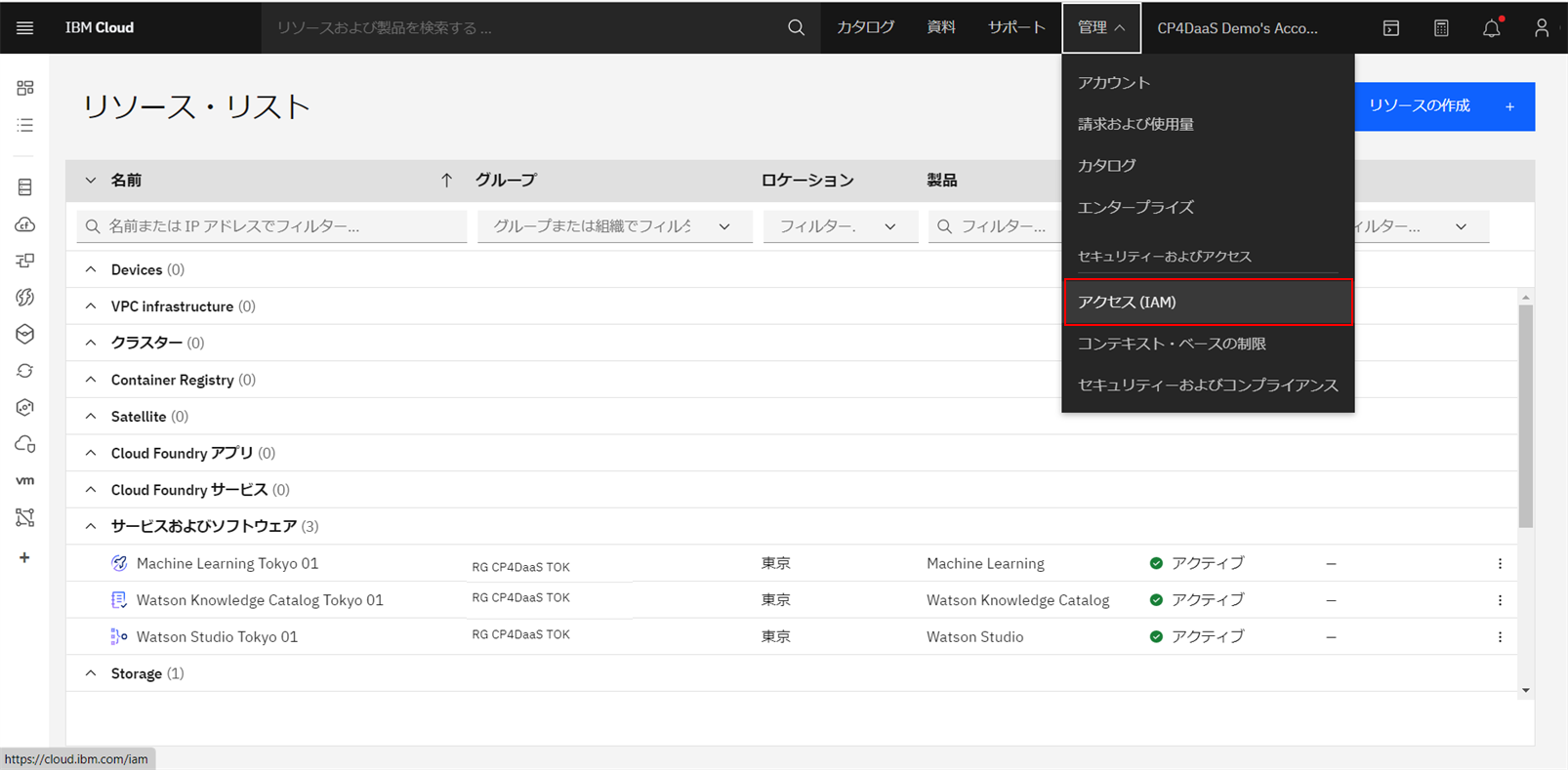Click the Machine Learning service icon

pyautogui.click(x=119, y=563)
